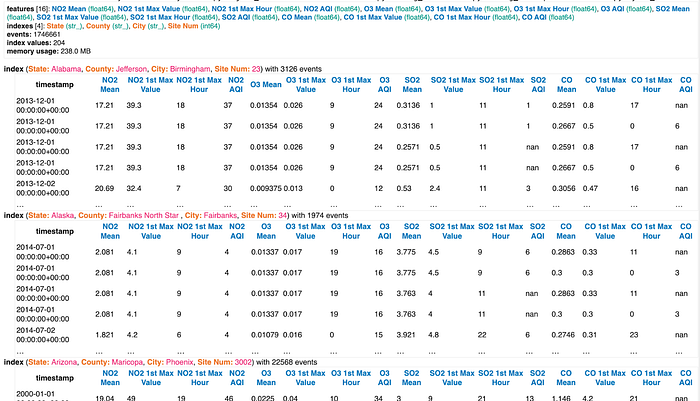The height and width of the screenshot is (401, 700).
Task: Click 'State: Alaska' in the second index header
Action: 51,216
